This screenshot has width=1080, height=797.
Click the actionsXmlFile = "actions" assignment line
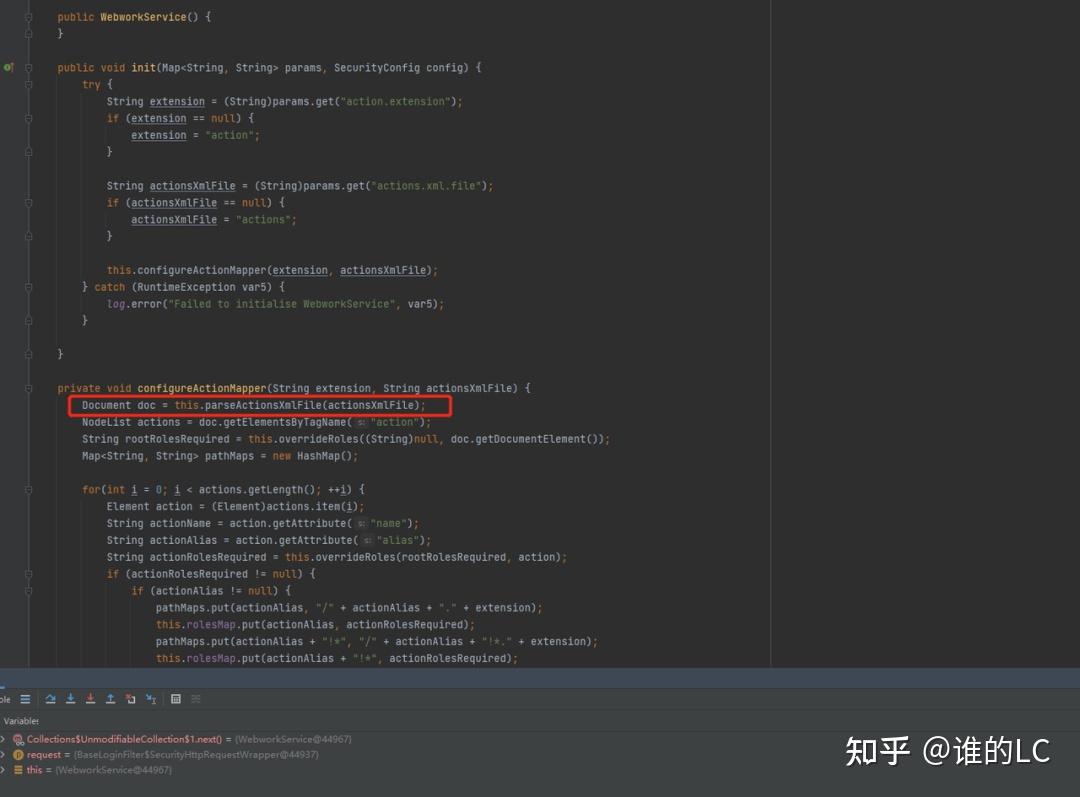(x=214, y=220)
